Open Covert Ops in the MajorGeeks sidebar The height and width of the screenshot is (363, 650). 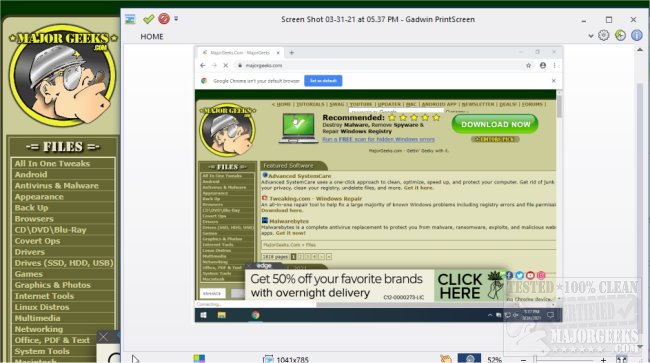coord(37,241)
